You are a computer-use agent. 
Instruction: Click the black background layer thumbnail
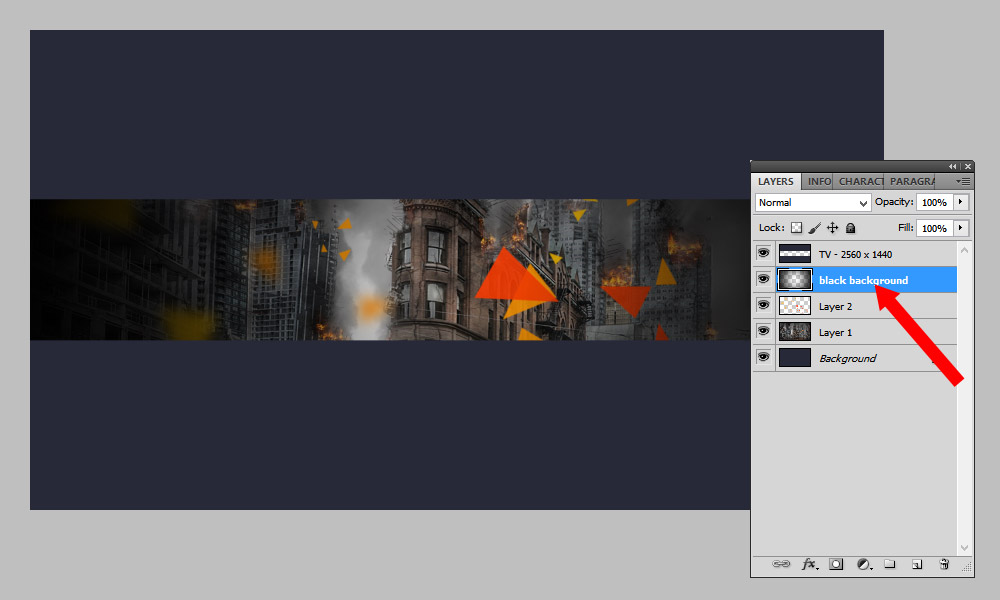coord(795,280)
